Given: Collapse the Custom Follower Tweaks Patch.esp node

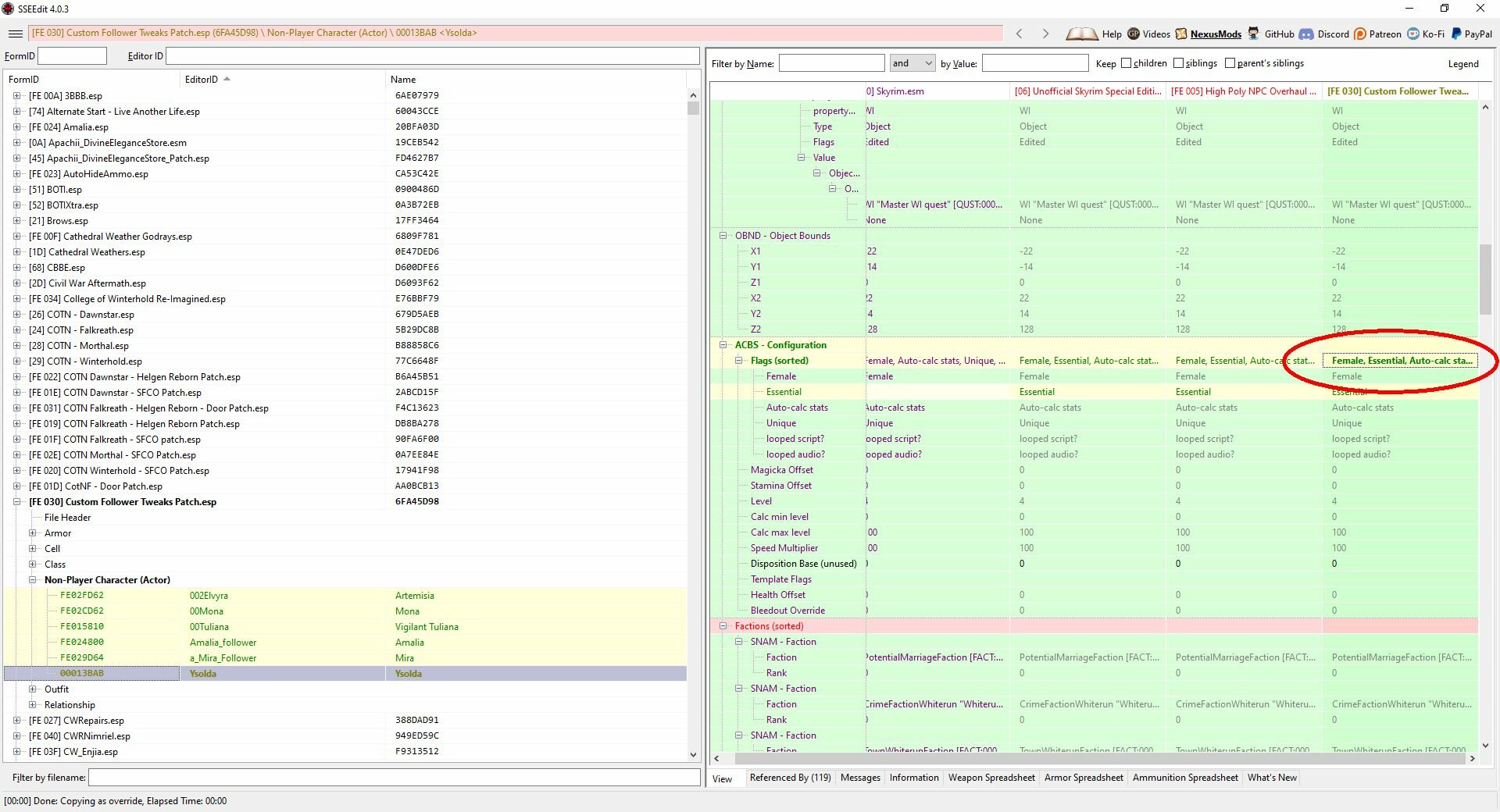Looking at the screenshot, I should pyautogui.click(x=17, y=502).
